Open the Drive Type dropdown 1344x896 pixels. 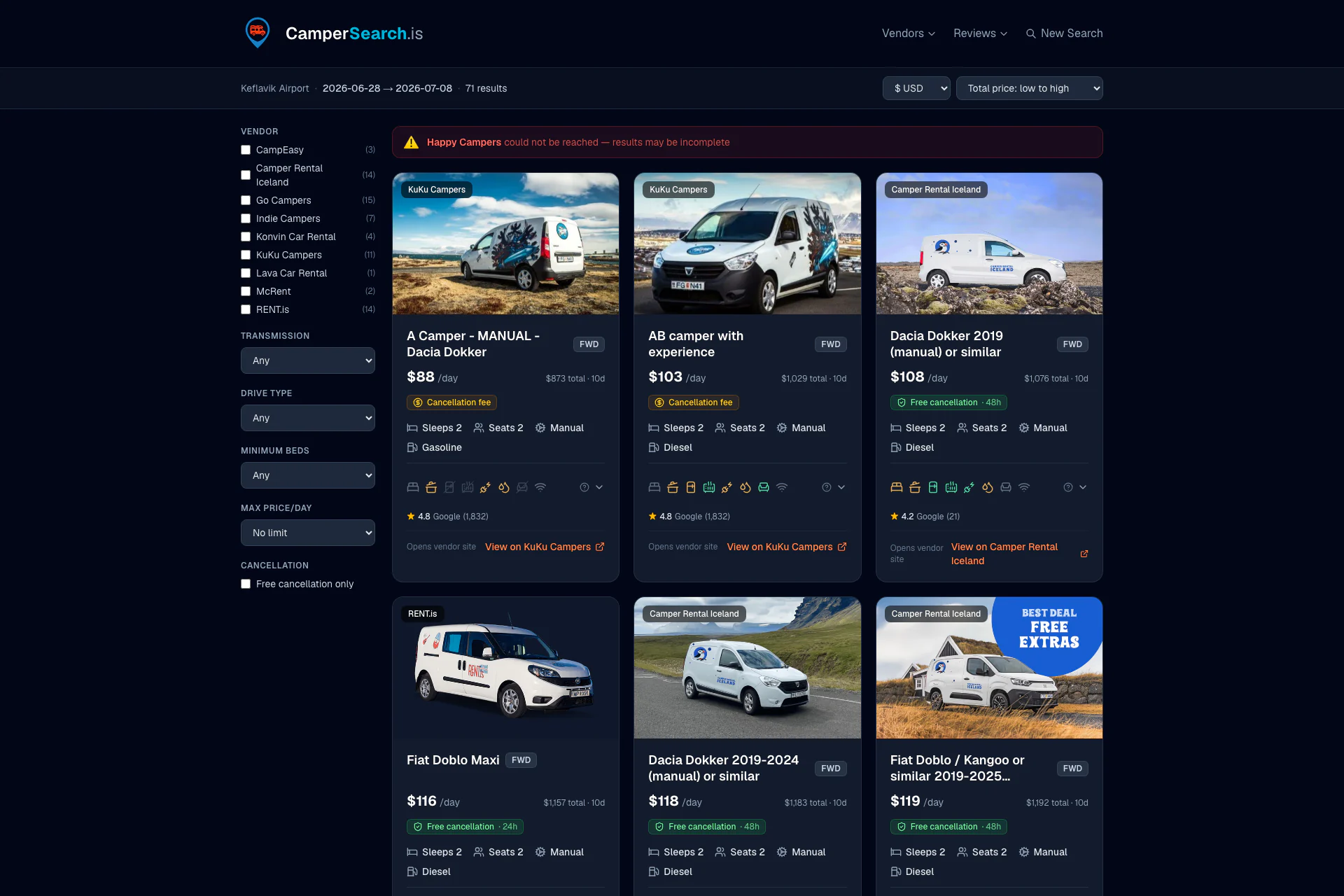tap(308, 418)
